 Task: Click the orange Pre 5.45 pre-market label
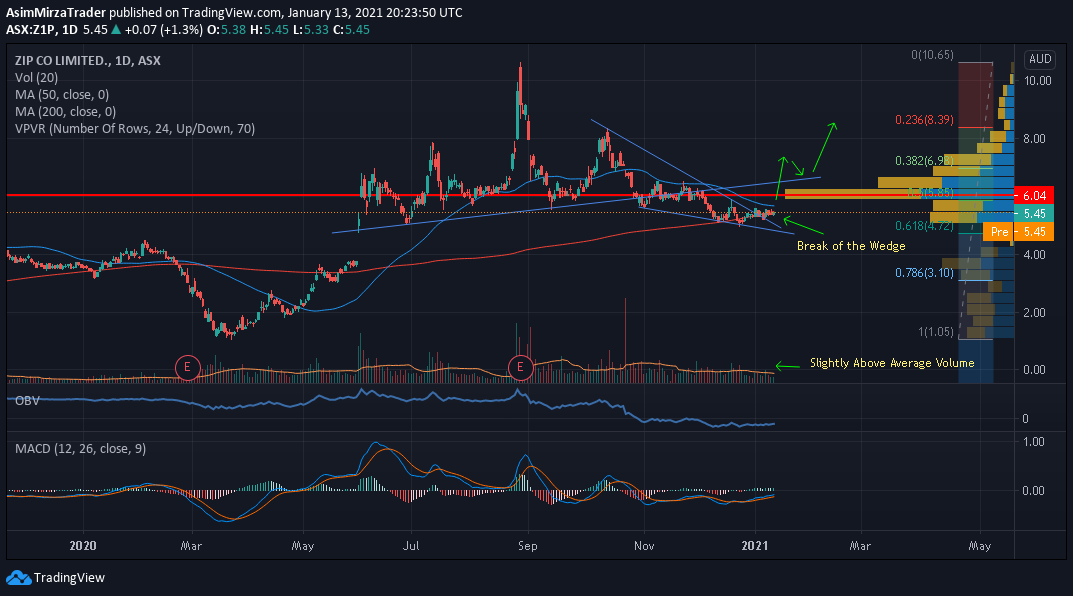(x=1018, y=232)
